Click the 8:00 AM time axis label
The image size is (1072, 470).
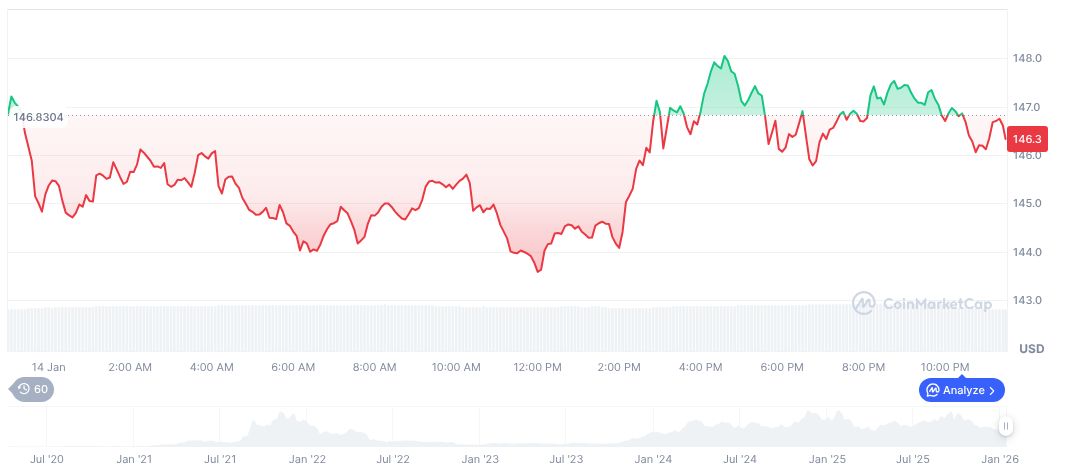[x=374, y=367]
